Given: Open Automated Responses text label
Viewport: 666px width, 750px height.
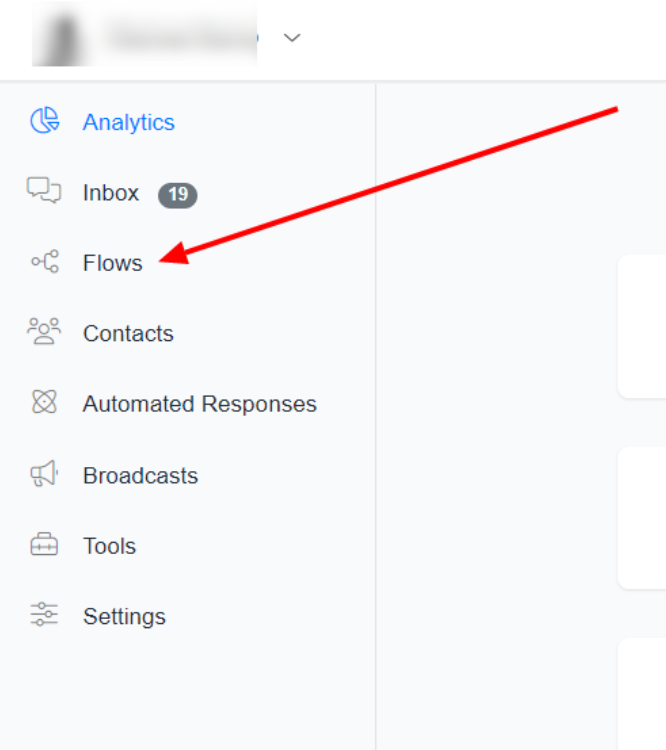Looking at the screenshot, I should pyautogui.click(x=199, y=404).
